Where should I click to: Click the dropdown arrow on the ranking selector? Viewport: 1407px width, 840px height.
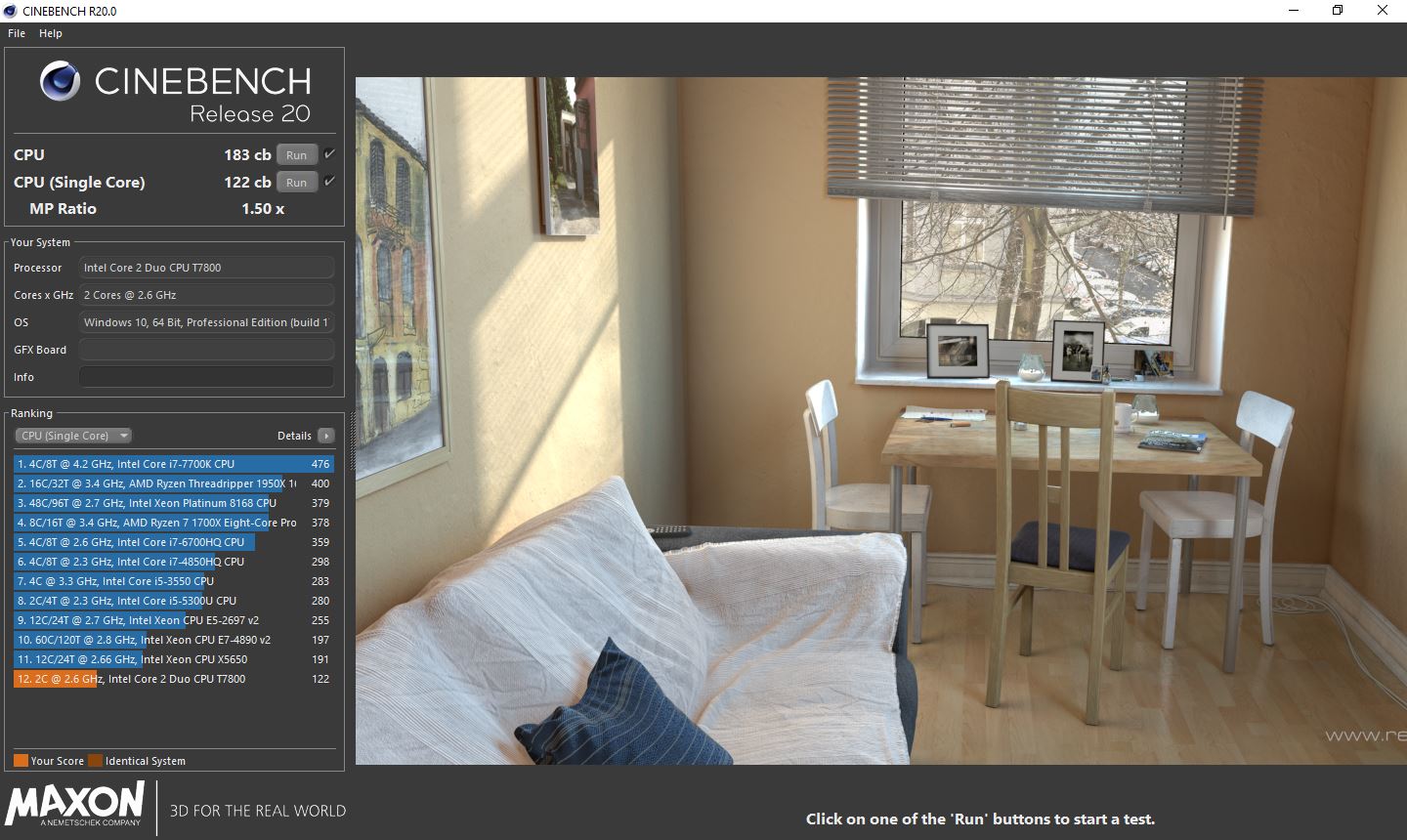(123, 435)
